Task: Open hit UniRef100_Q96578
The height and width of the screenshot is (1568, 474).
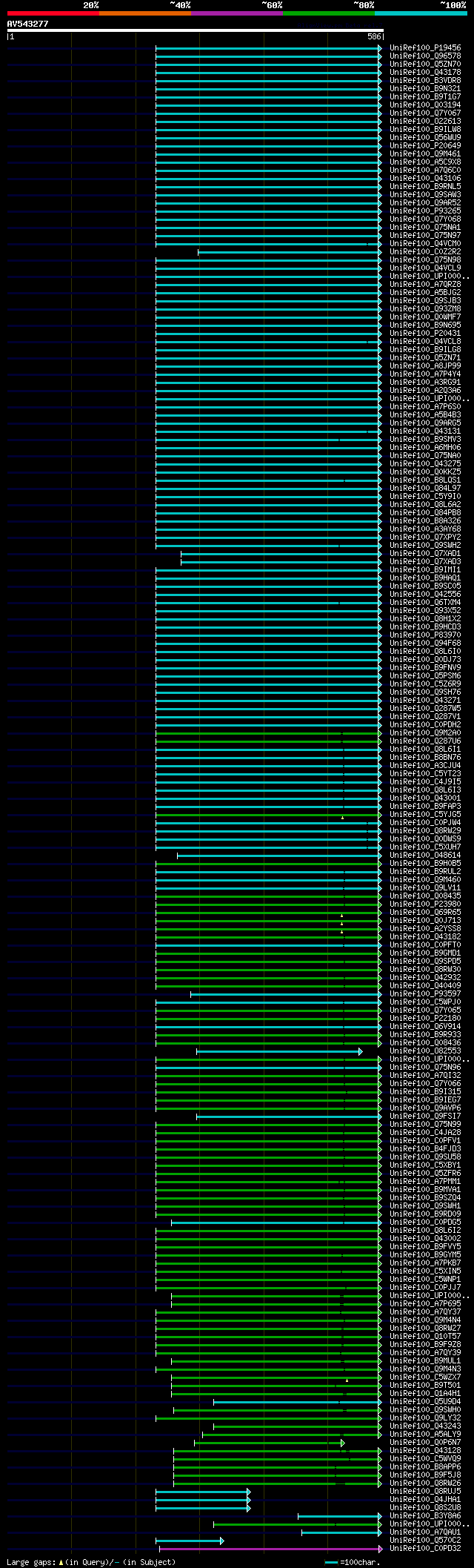Action: 425,56
